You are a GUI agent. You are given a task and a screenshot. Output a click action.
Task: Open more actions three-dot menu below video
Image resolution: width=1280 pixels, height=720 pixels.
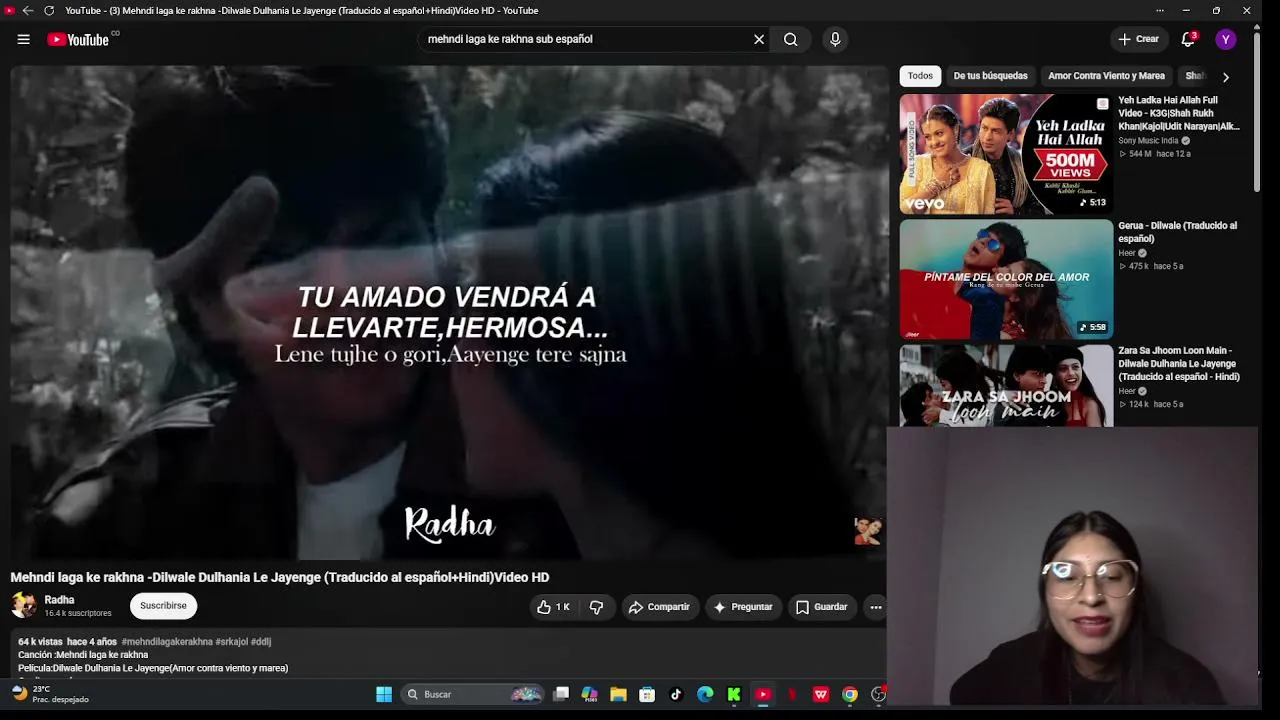(x=875, y=607)
